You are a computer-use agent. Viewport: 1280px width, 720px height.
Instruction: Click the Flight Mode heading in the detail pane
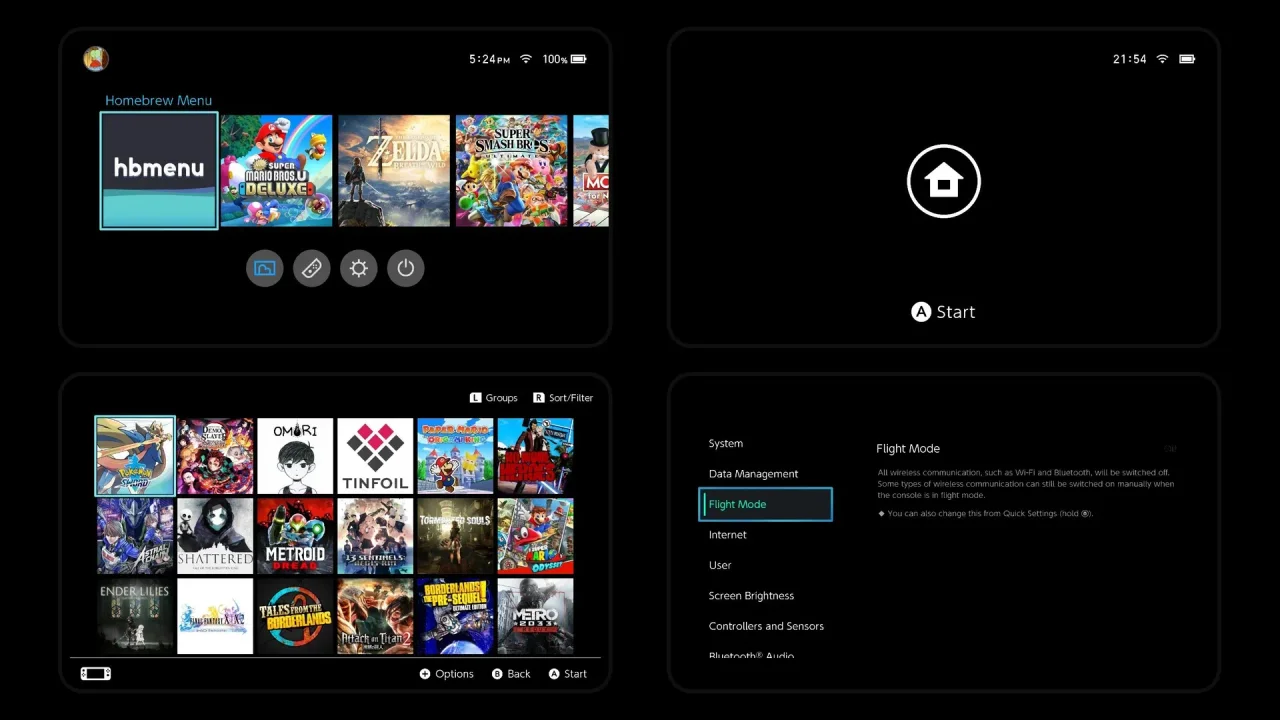click(x=908, y=449)
